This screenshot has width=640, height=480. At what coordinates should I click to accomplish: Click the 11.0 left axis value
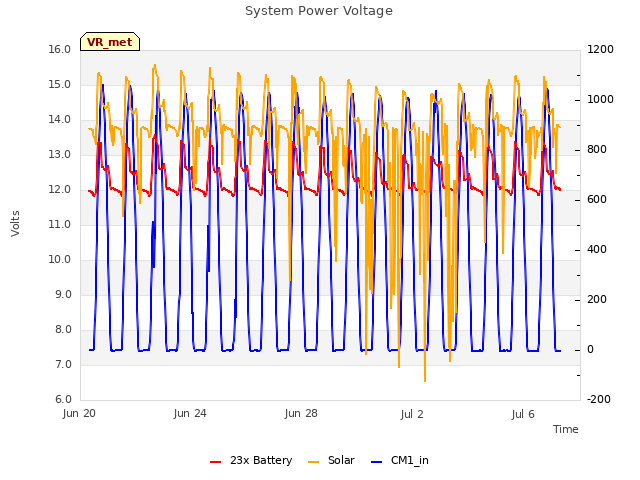pyautogui.click(x=60, y=224)
